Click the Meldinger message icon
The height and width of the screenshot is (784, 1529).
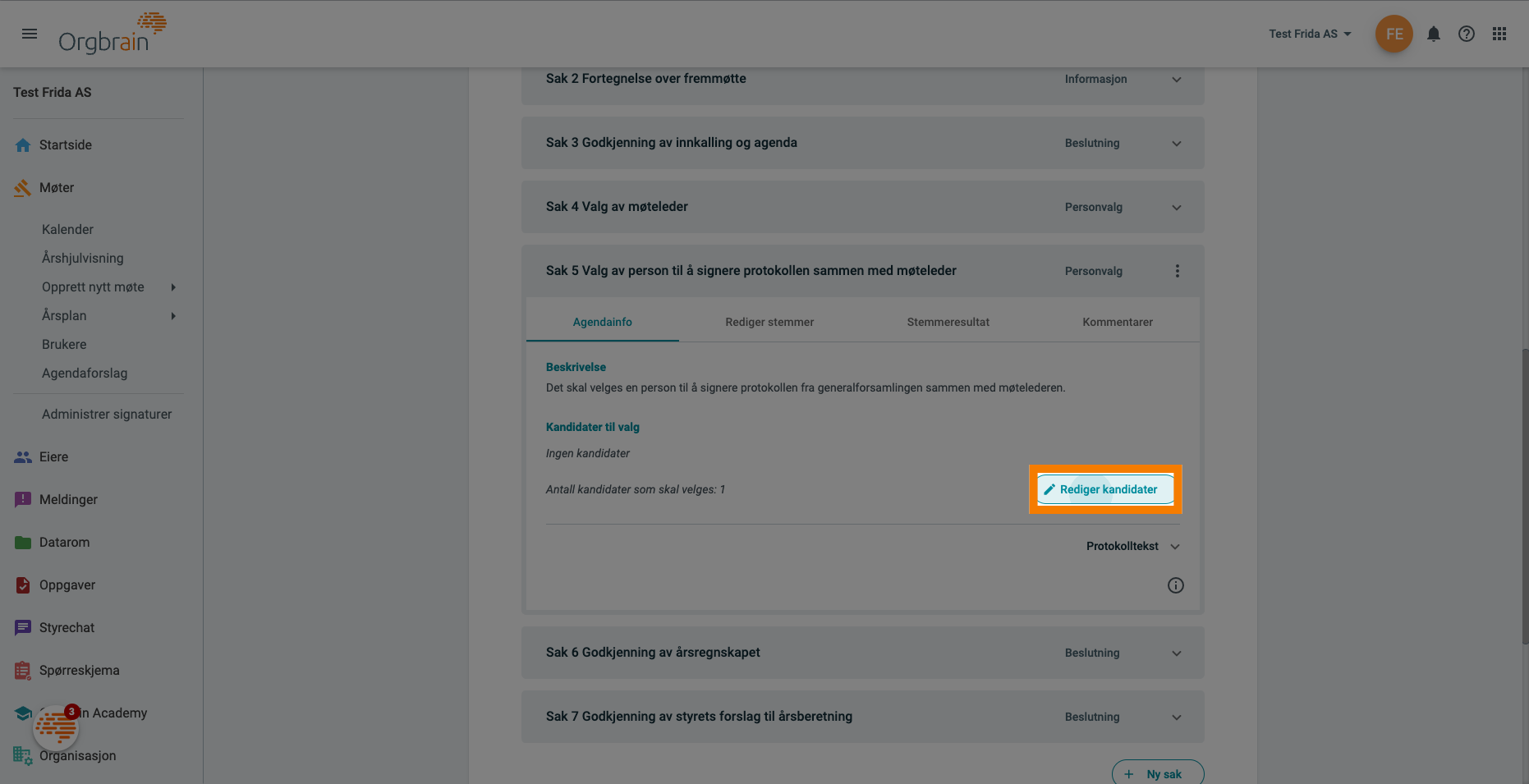(x=23, y=500)
